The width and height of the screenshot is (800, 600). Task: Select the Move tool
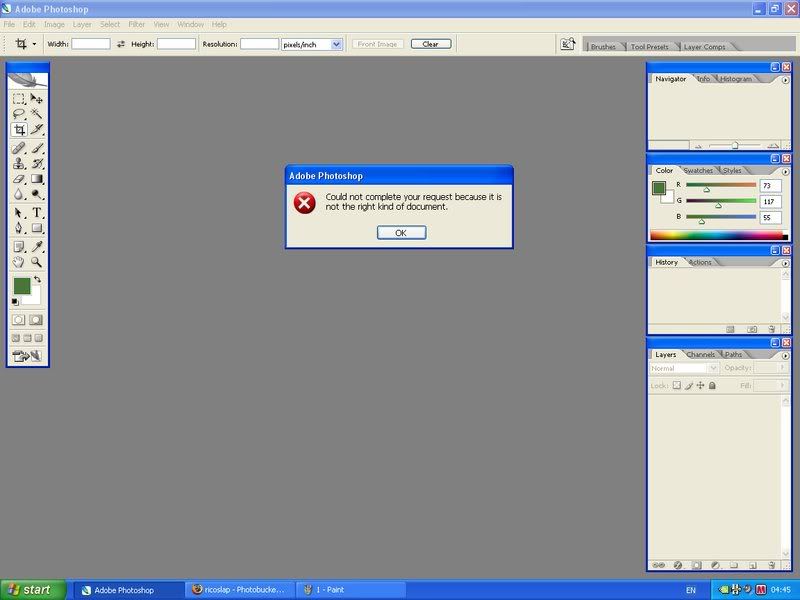pos(37,99)
